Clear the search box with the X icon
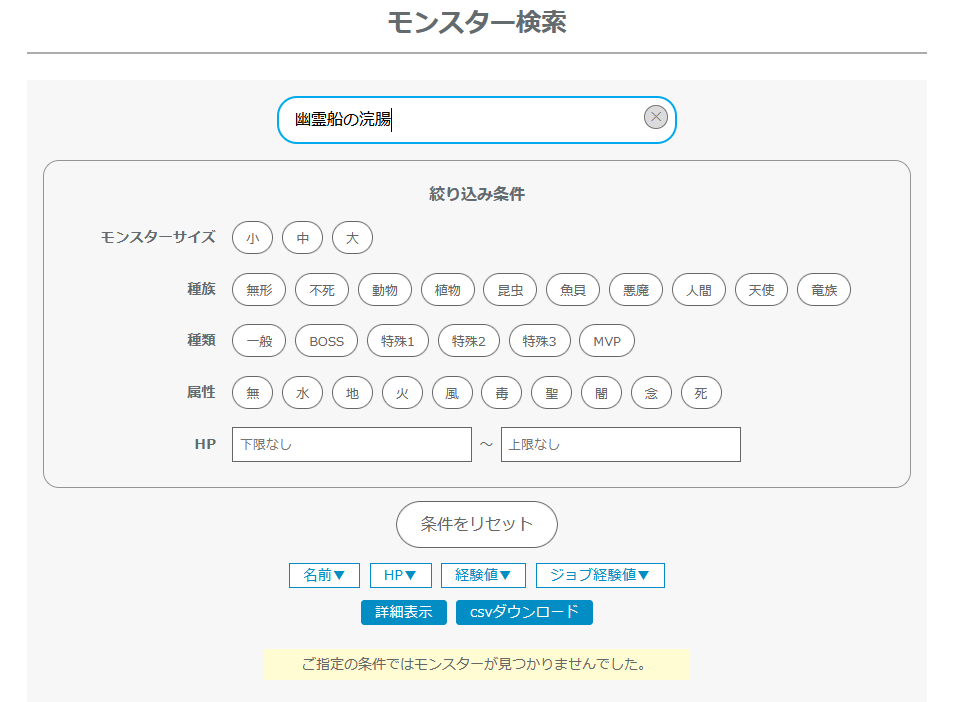This screenshot has height=702, width=972. click(x=655, y=118)
